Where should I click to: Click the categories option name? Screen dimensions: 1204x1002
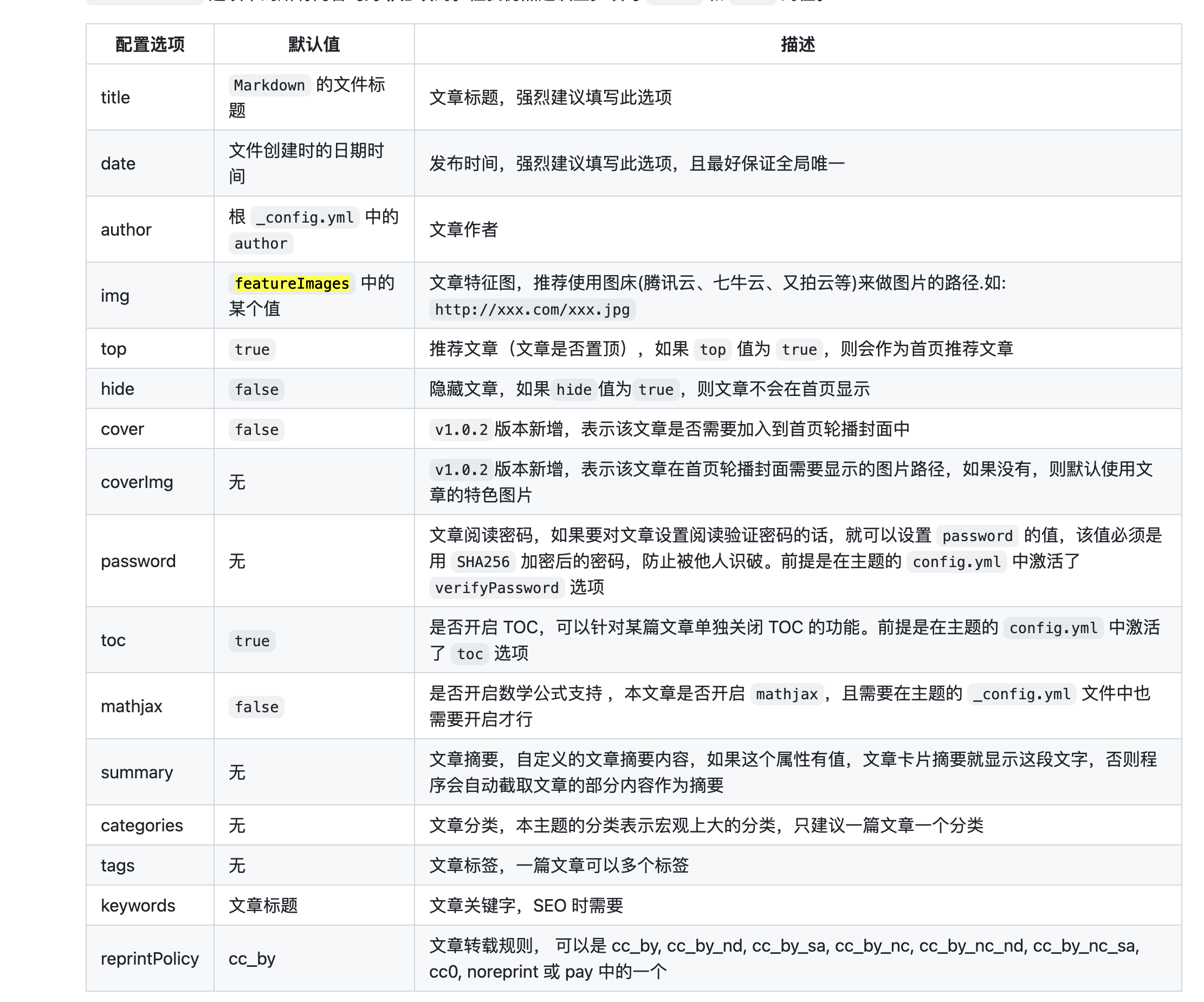(x=141, y=825)
